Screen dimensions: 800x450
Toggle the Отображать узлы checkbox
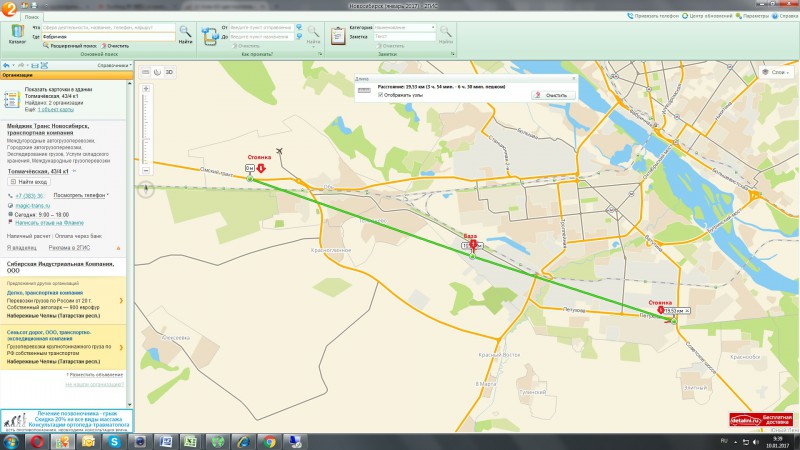pos(381,95)
